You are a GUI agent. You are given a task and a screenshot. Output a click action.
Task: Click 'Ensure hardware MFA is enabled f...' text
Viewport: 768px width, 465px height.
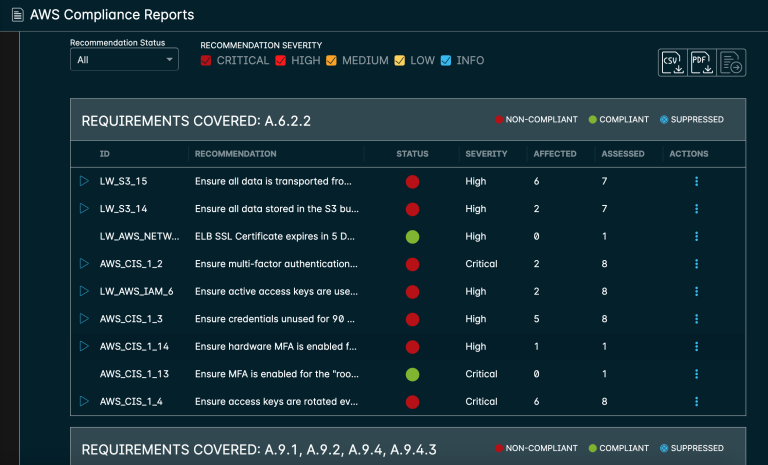(x=276, y=346)
